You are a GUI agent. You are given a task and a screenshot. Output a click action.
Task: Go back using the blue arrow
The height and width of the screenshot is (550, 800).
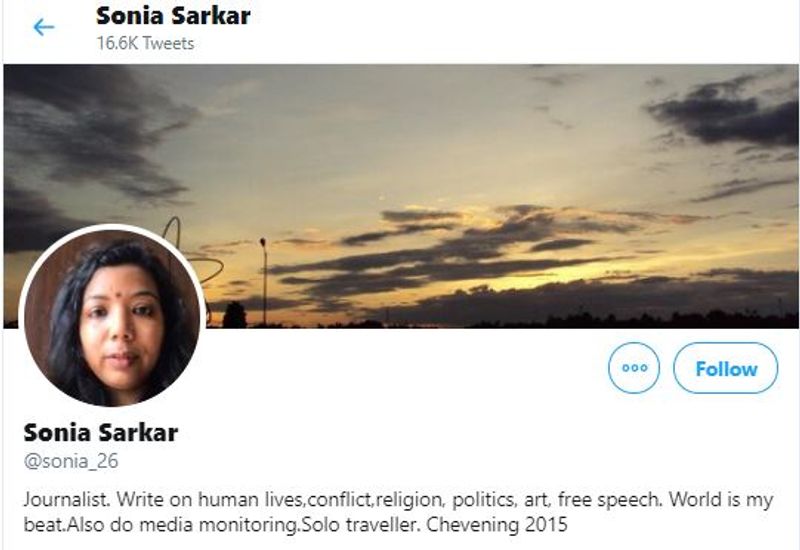[x=44, y=27]
